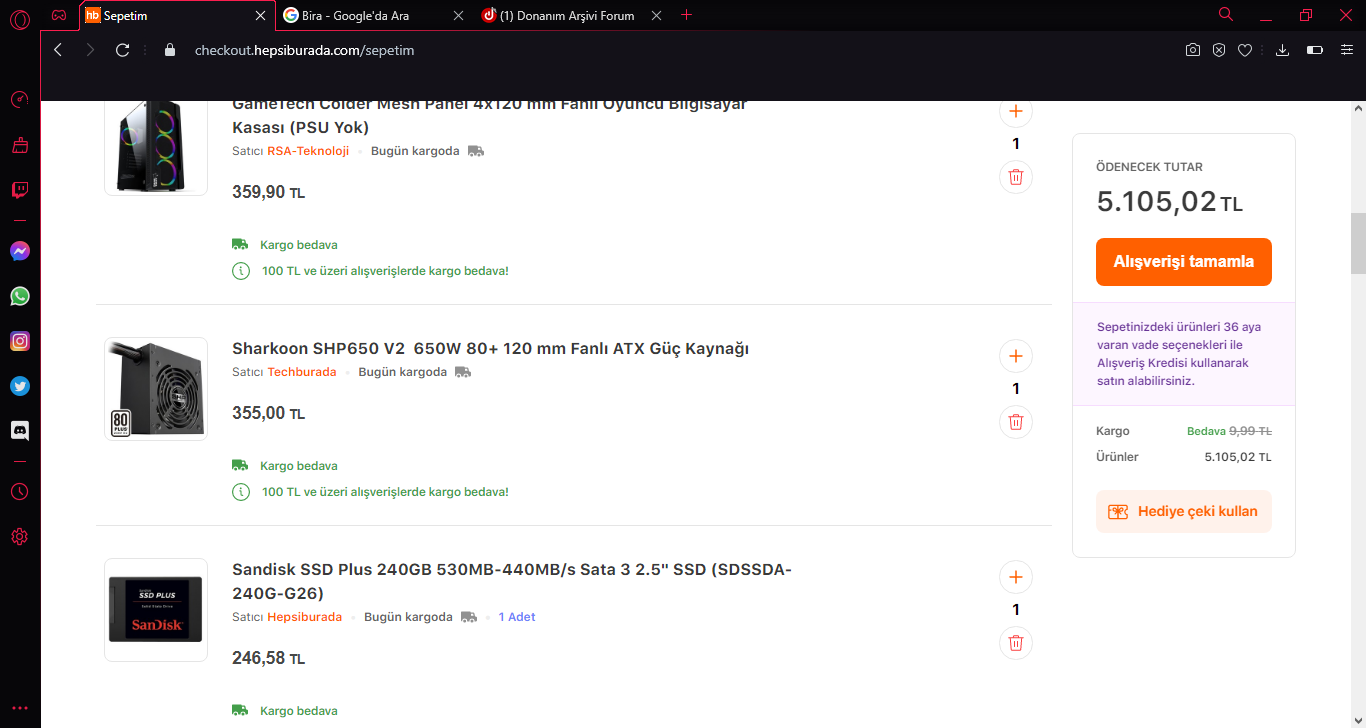Increase the Sandisk SSD quantity
Image resolution: width=1366 pixels, height=728 pixels.
1016,577
